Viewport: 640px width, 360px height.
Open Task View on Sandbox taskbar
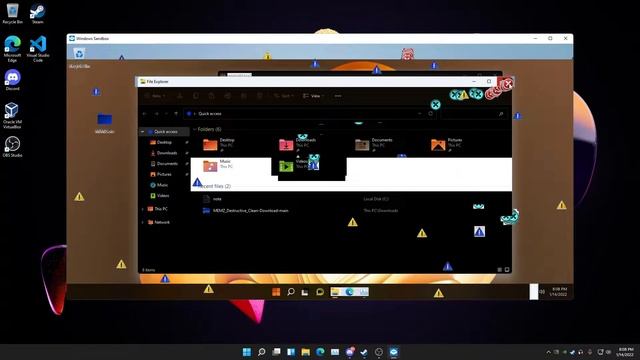[305, 292]
